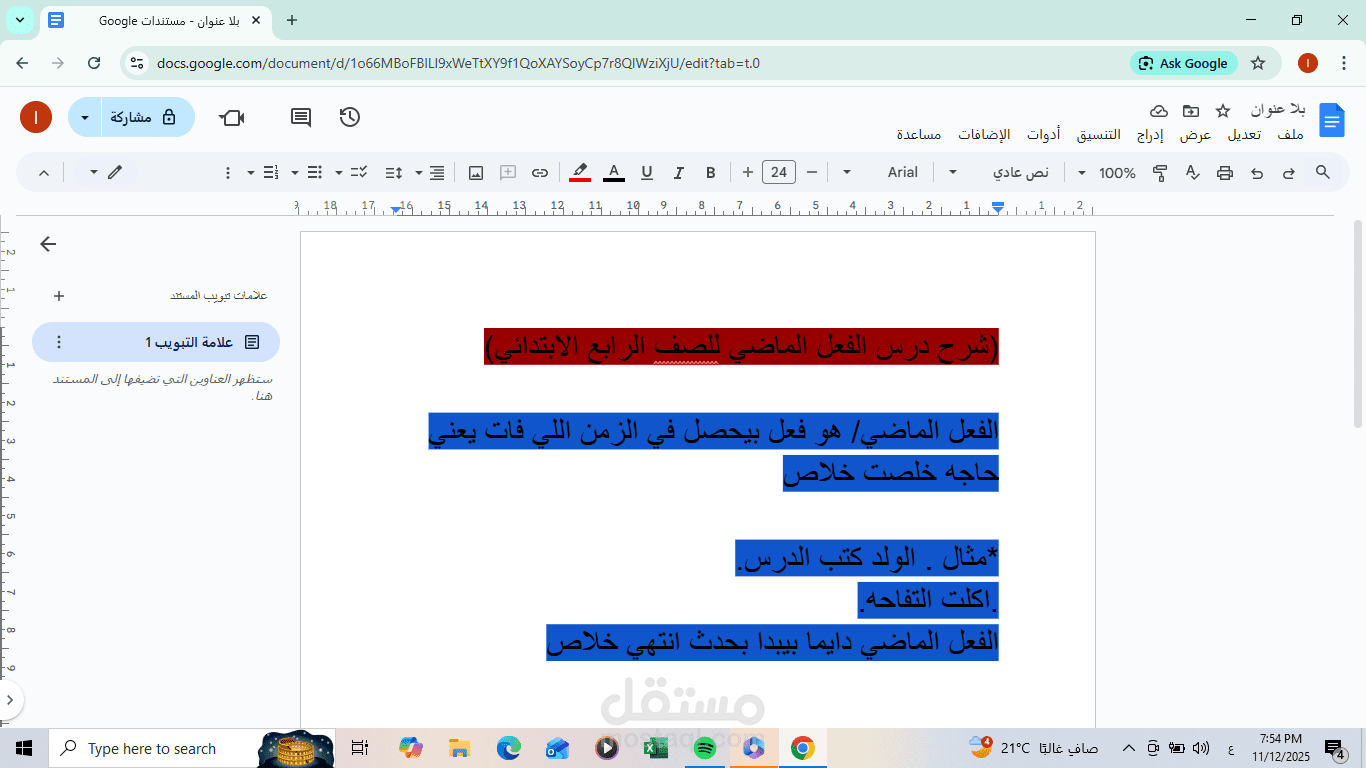This screenshot has width=1366, height=768.
Task: Insert an image
Action: 476,173
